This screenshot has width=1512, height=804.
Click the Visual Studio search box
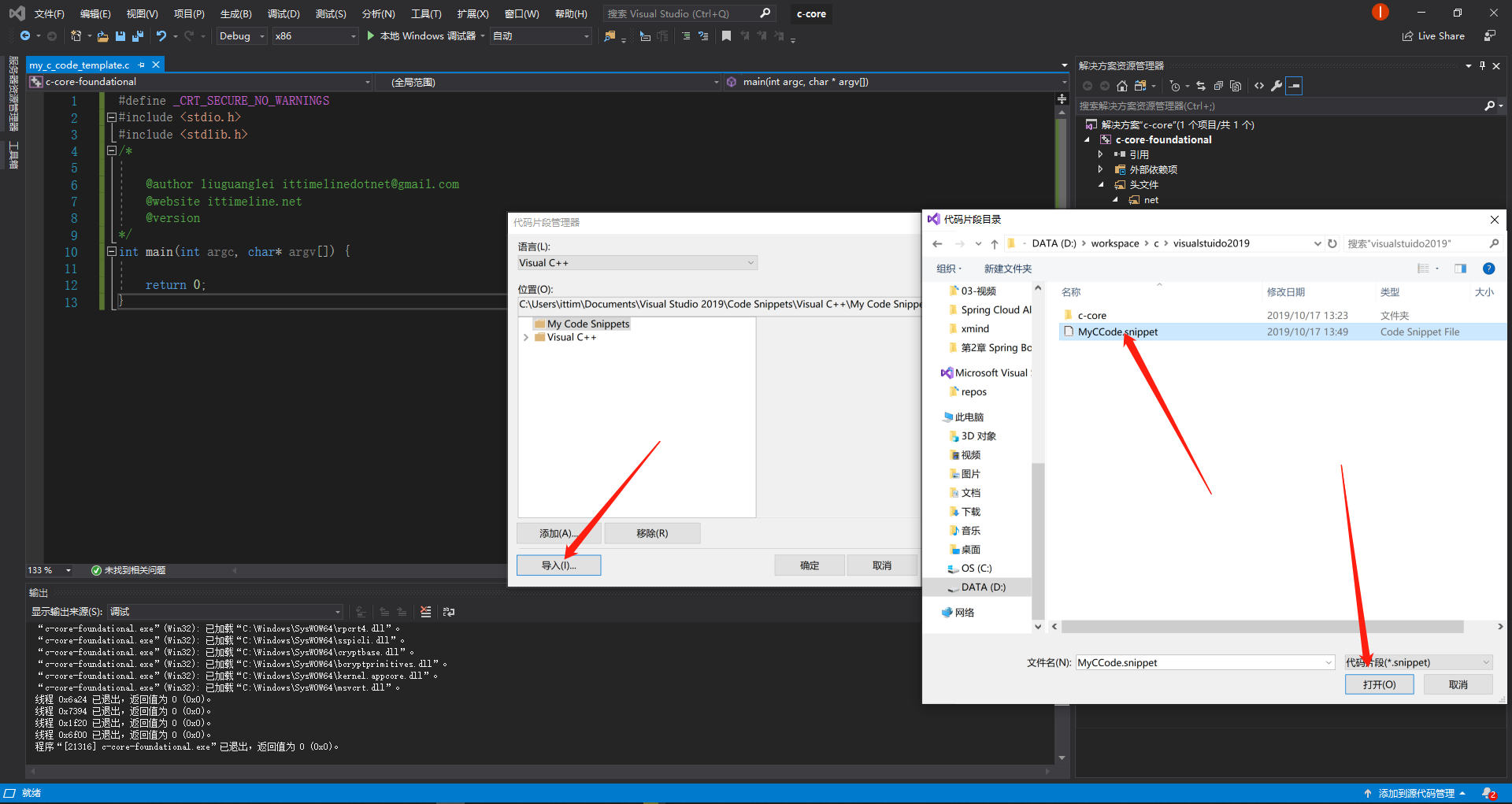(x=689, y=14)
